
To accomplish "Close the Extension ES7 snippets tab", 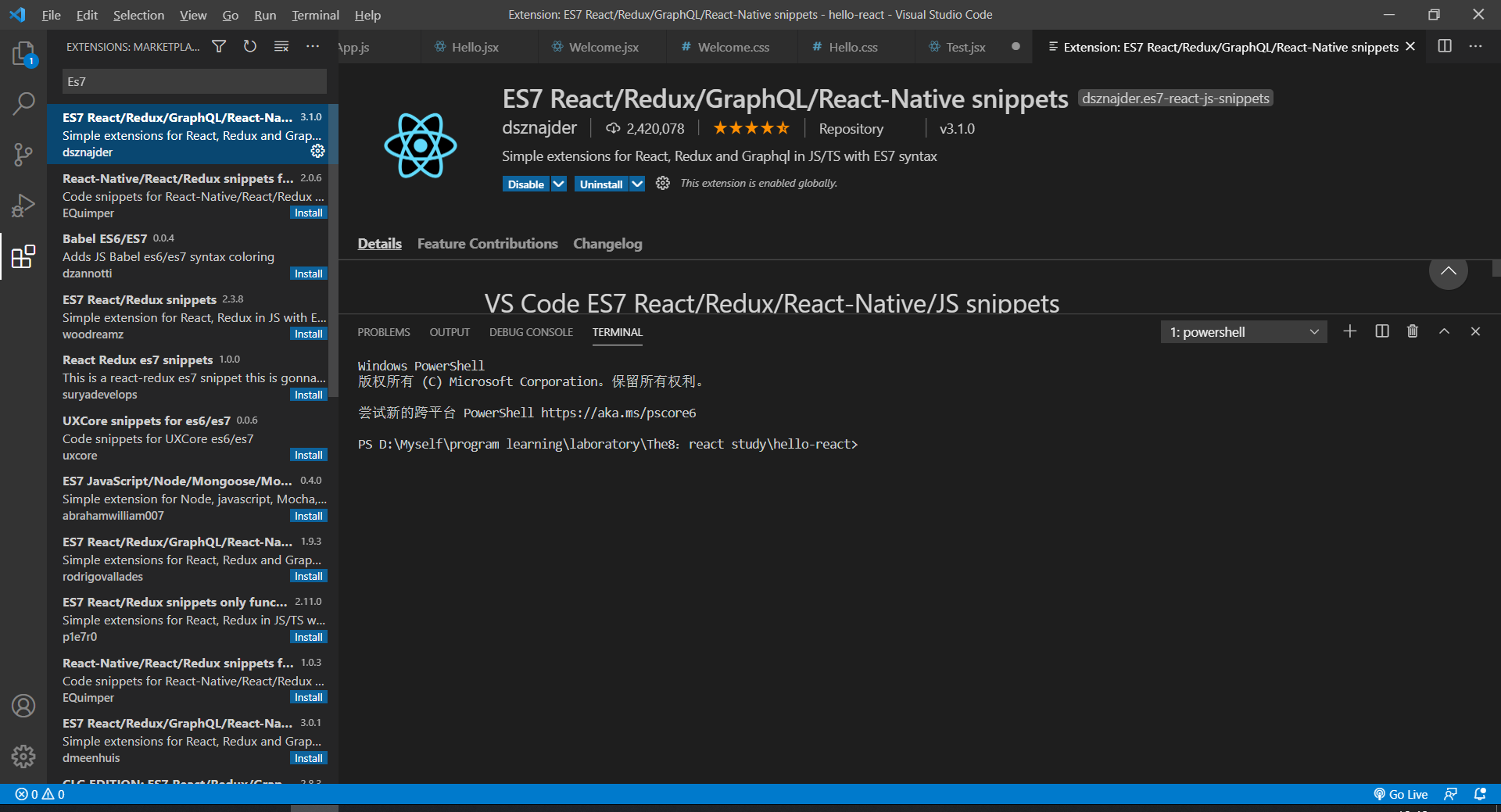I will click(x=1410, y=46).
